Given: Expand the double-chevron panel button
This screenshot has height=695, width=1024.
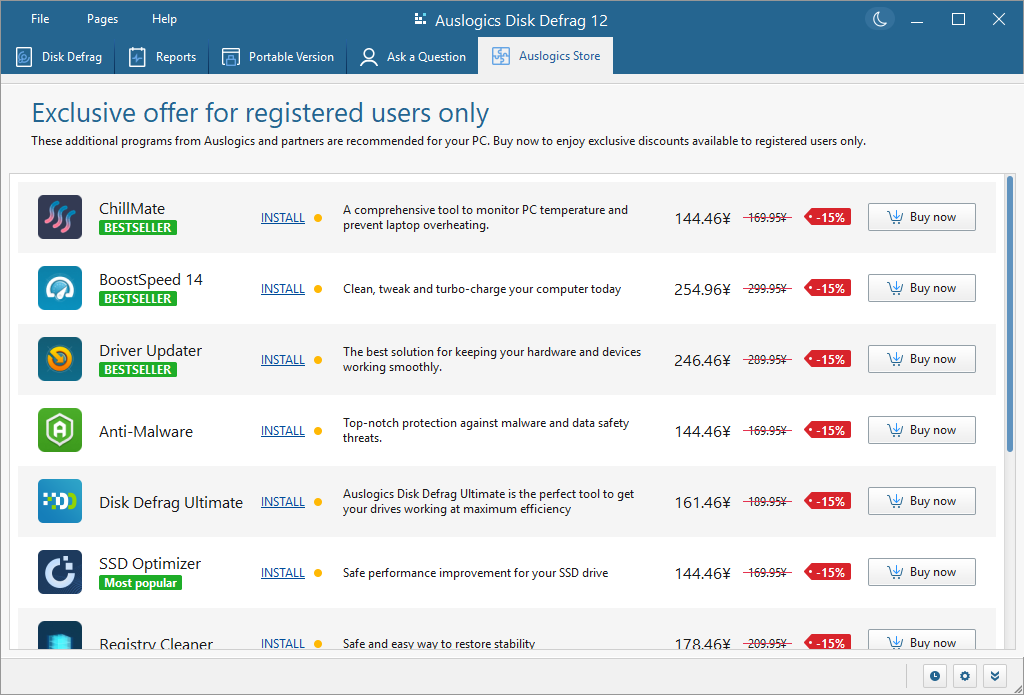Looking at the screenshot, I should [x=995, y=676].
